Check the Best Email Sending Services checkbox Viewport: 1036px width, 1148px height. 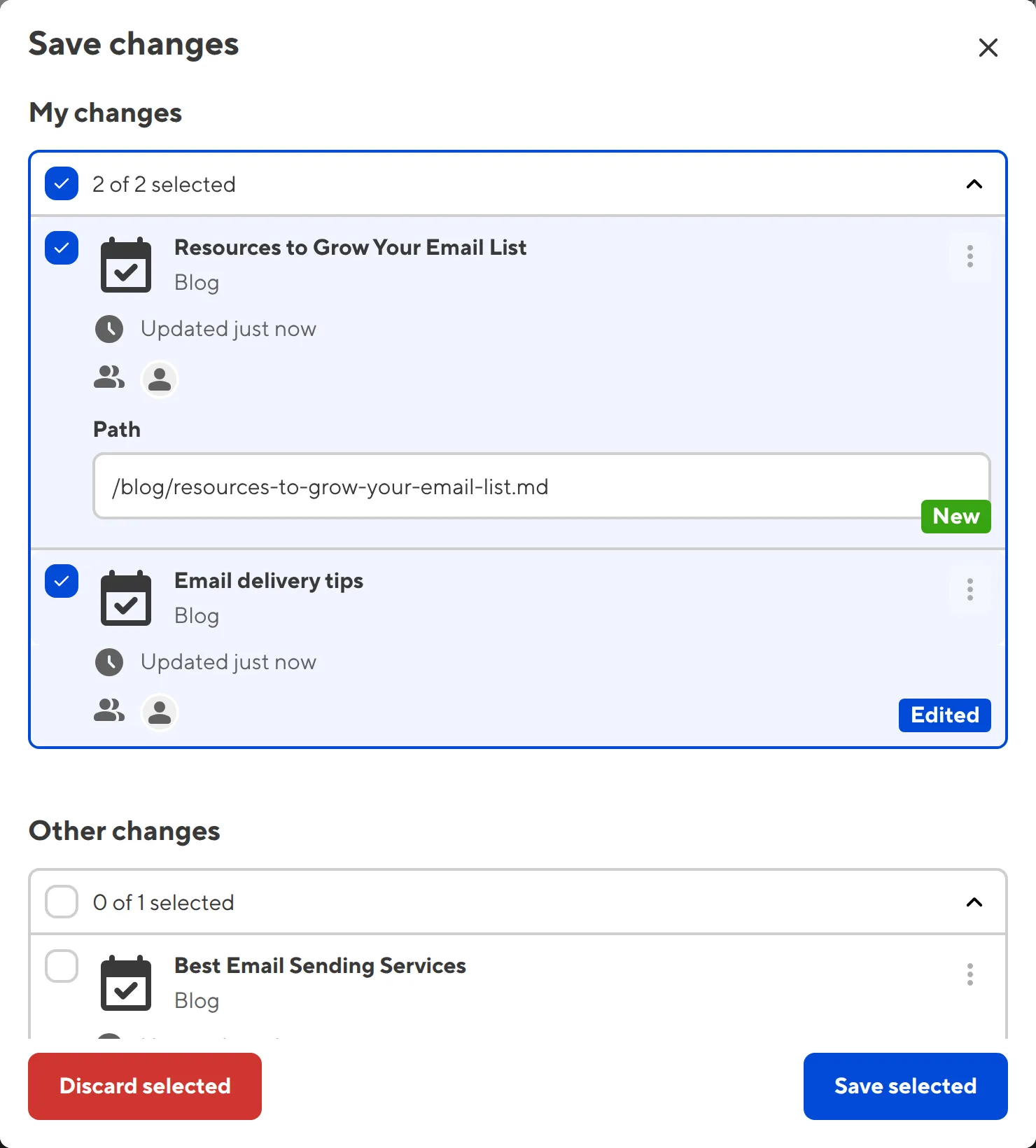61,966
